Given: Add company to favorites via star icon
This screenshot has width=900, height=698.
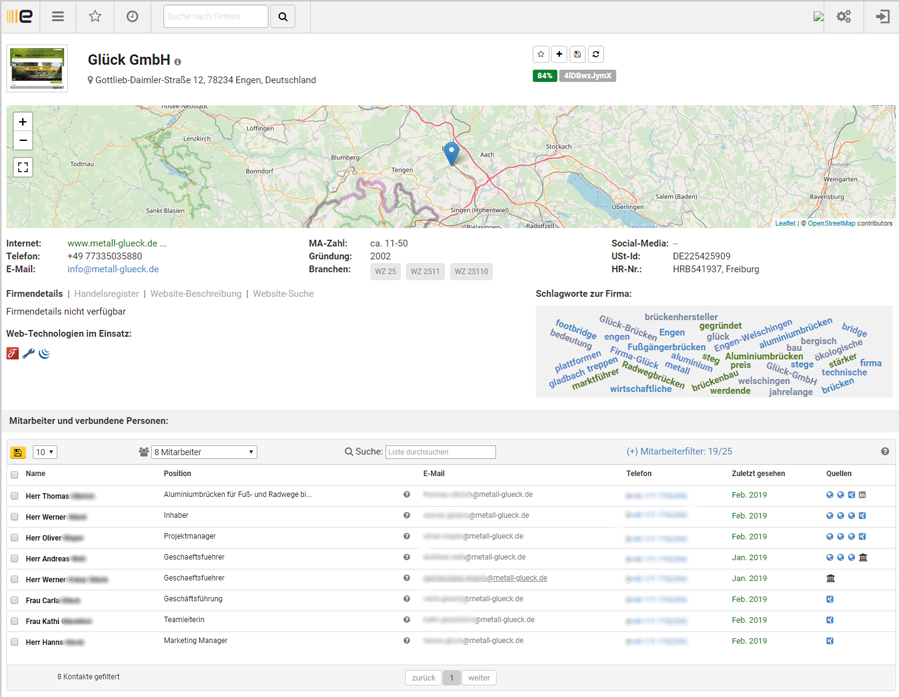Looking at the screenshot, I should pyautogui.click(x=541, y=54).
